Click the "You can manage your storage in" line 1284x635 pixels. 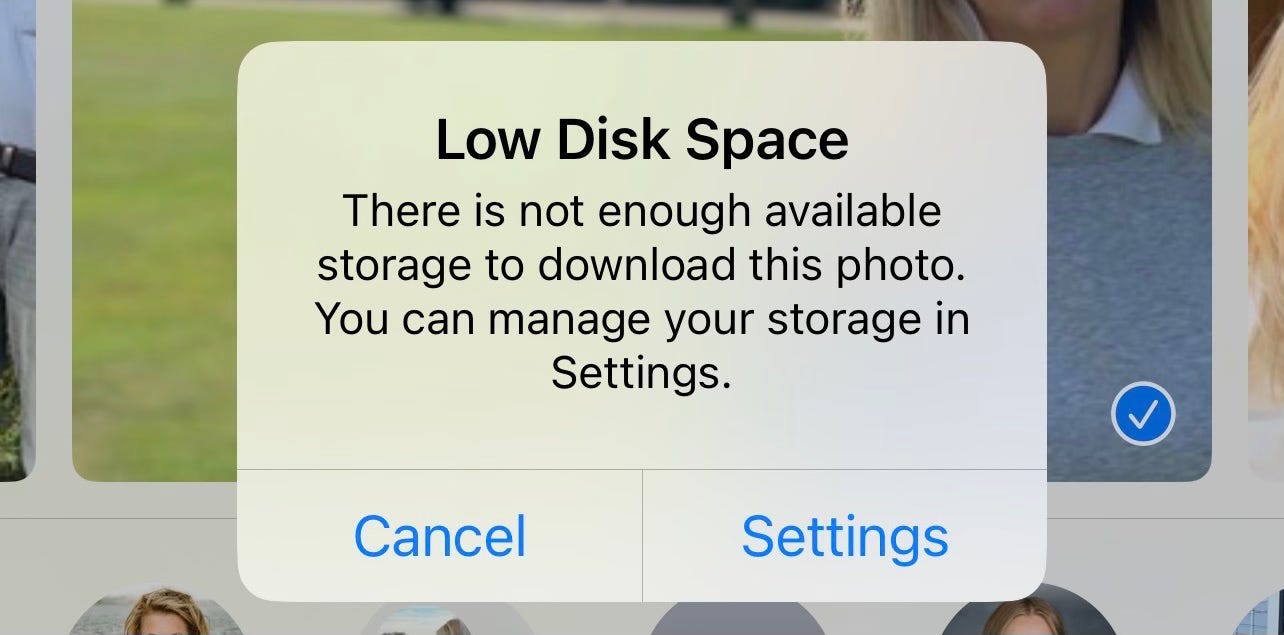642,319
